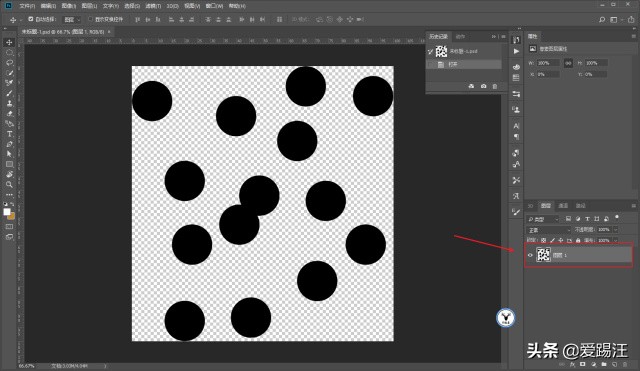Switch to the Actions tab
The image size is (640, 371).
point(460,37)
